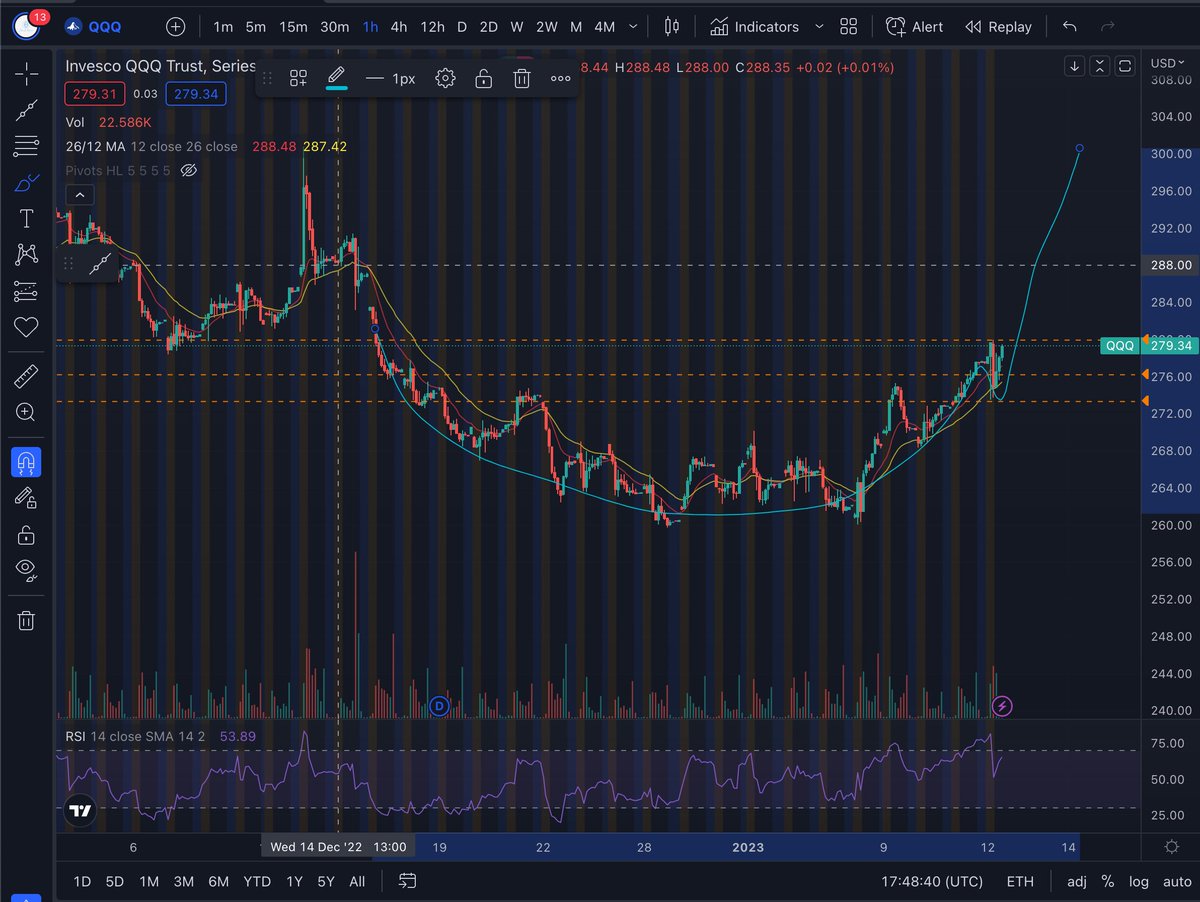Open the Measure ruler tool
1200x902 pixels.
[x=25, y=376]
